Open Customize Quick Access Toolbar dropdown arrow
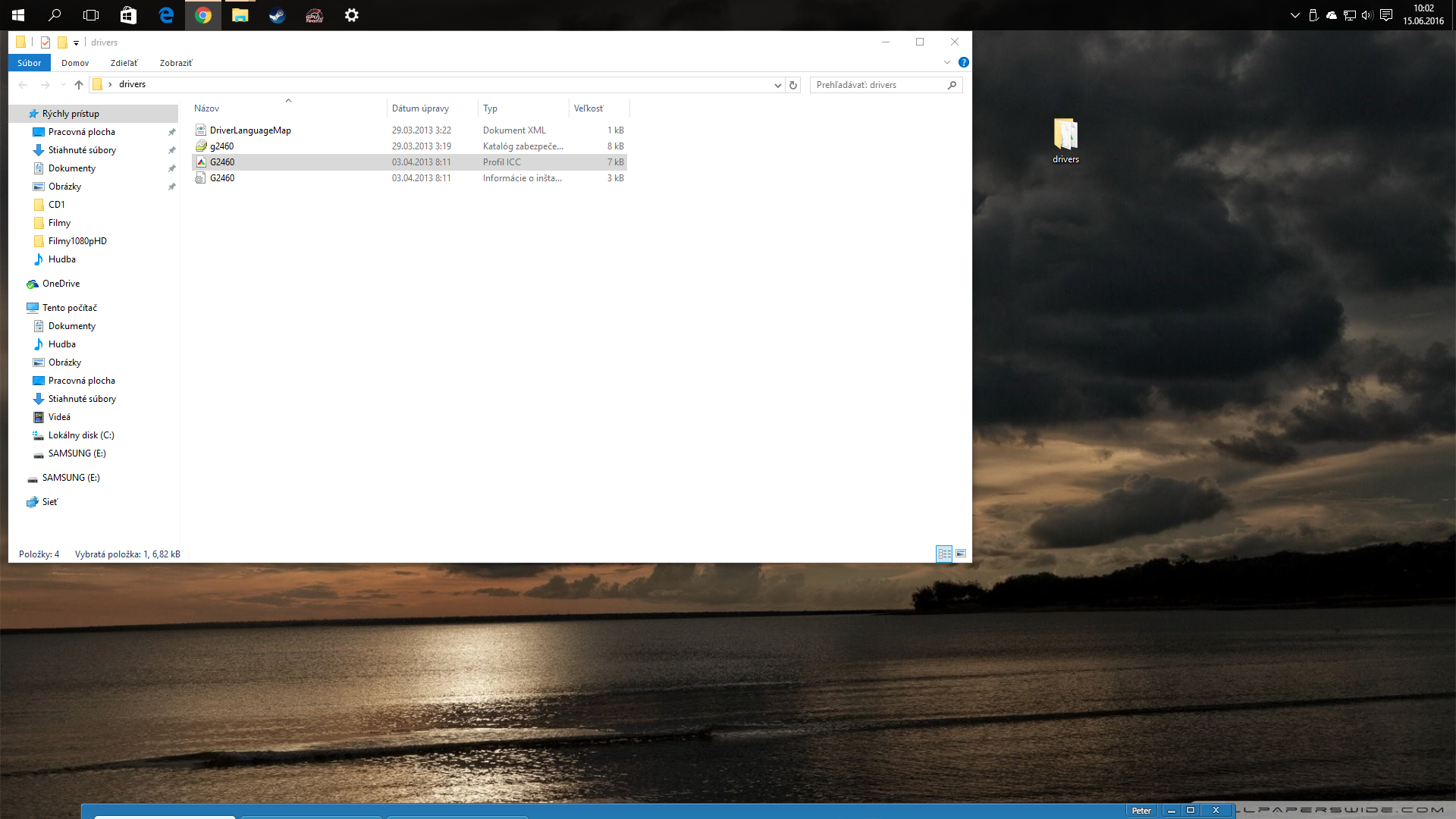This screenshot has height=819, width=1456. (76, 43)
